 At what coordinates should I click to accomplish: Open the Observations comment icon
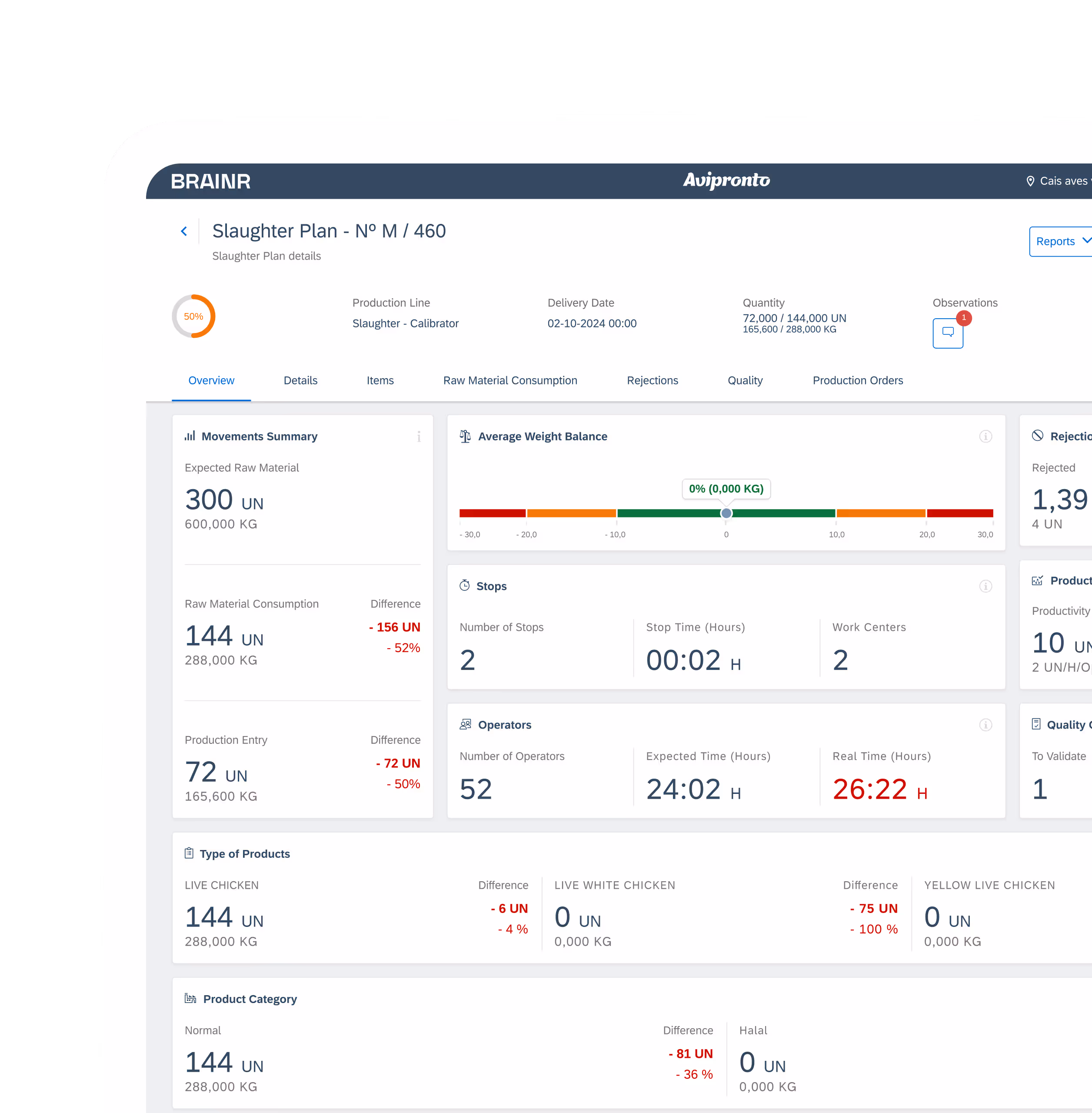[948, 333]
